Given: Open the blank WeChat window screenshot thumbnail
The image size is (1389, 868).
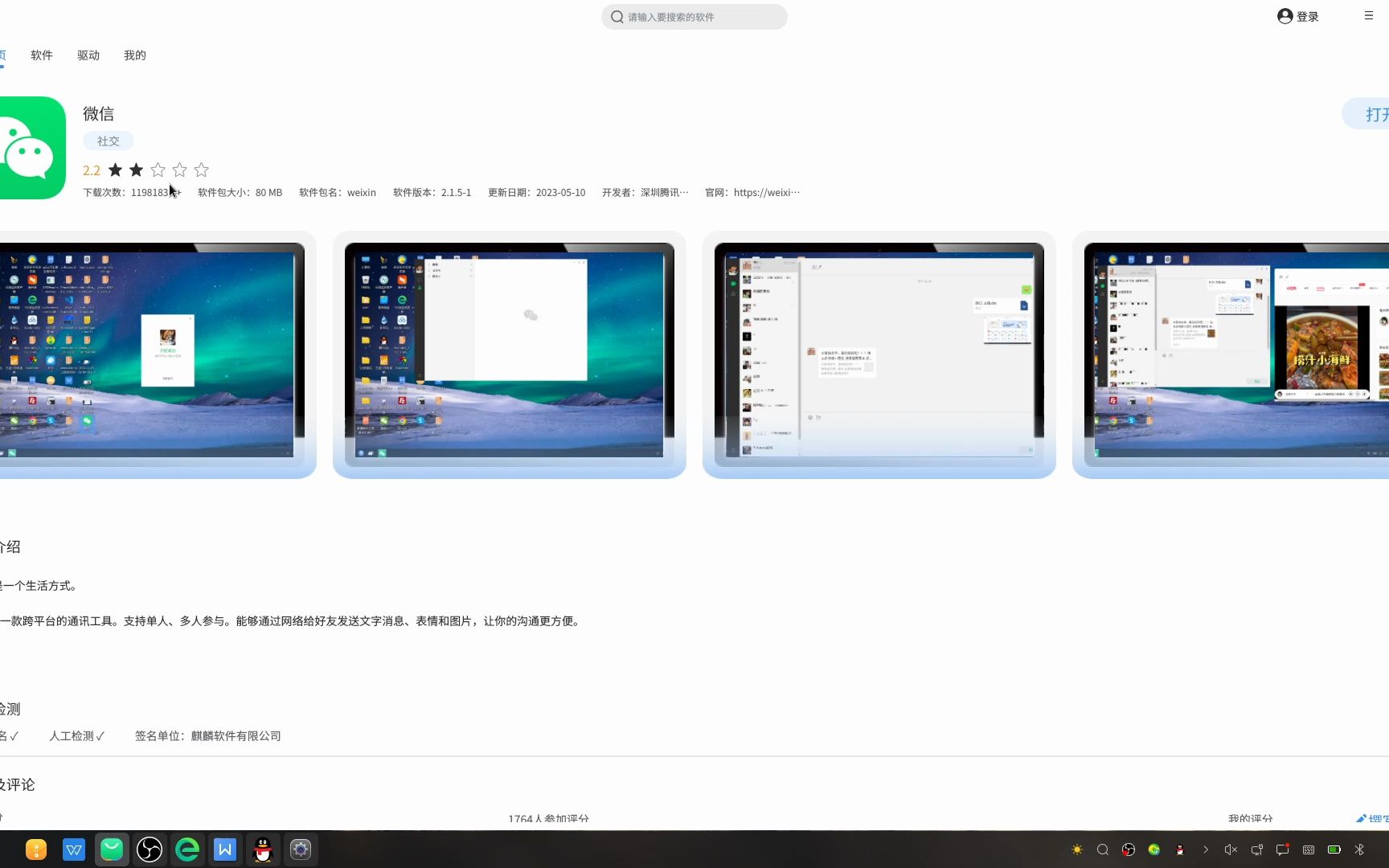Looking at the screenshot, I should click(x=510, y=354).
